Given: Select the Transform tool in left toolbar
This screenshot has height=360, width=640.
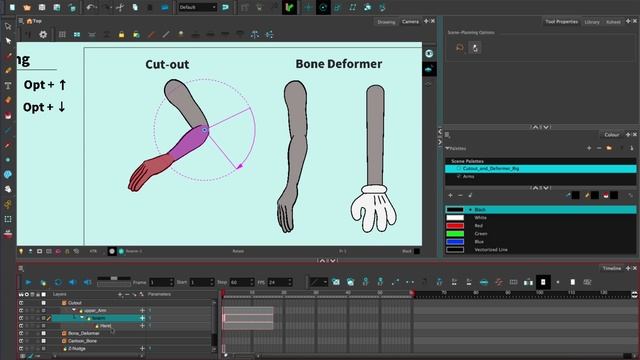Looking at the screenshot, I should point(8,26).
